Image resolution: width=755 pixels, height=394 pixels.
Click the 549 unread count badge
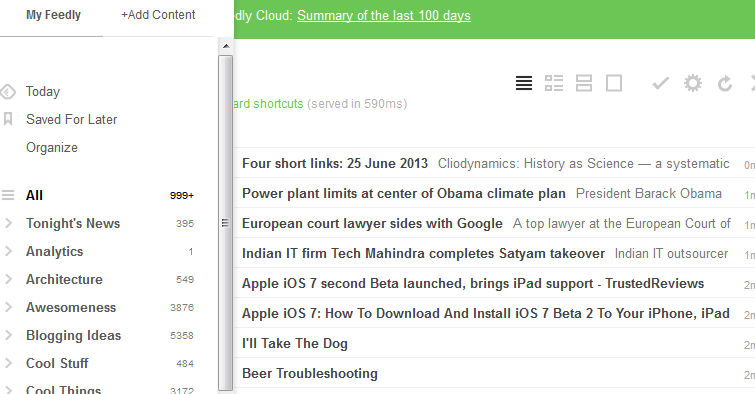185,279
